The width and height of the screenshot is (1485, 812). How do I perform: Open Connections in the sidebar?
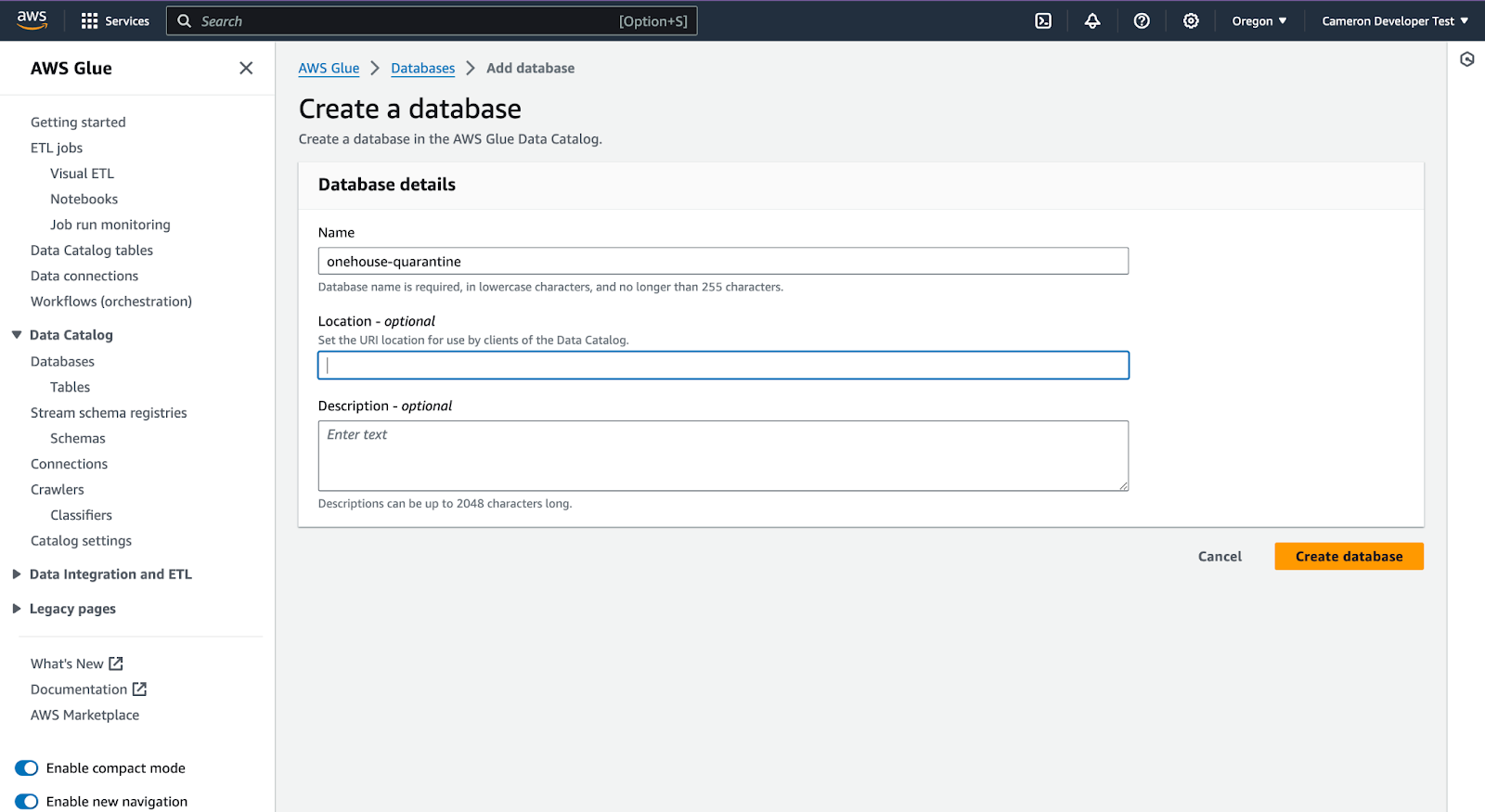(69, 464)
